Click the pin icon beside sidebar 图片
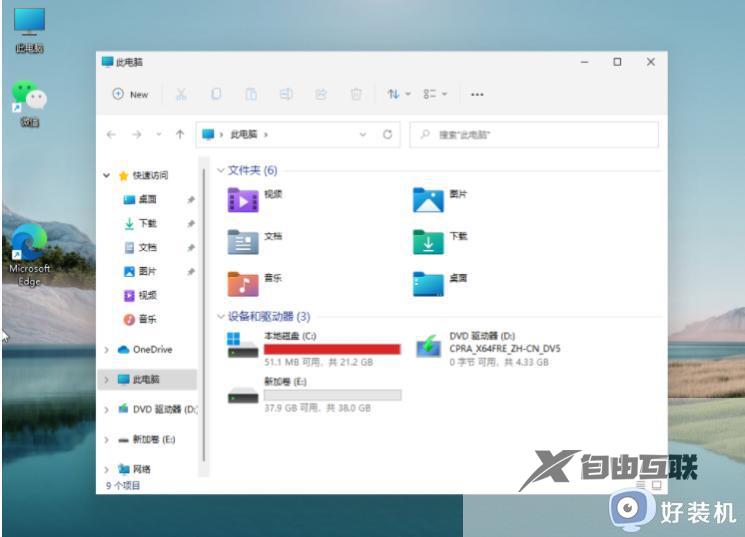Viewport: 745px width, 537px height. pos(191,272)
